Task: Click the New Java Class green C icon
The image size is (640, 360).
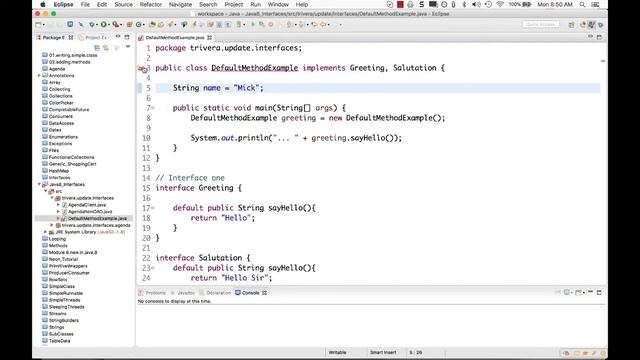Action: (138, 24)
